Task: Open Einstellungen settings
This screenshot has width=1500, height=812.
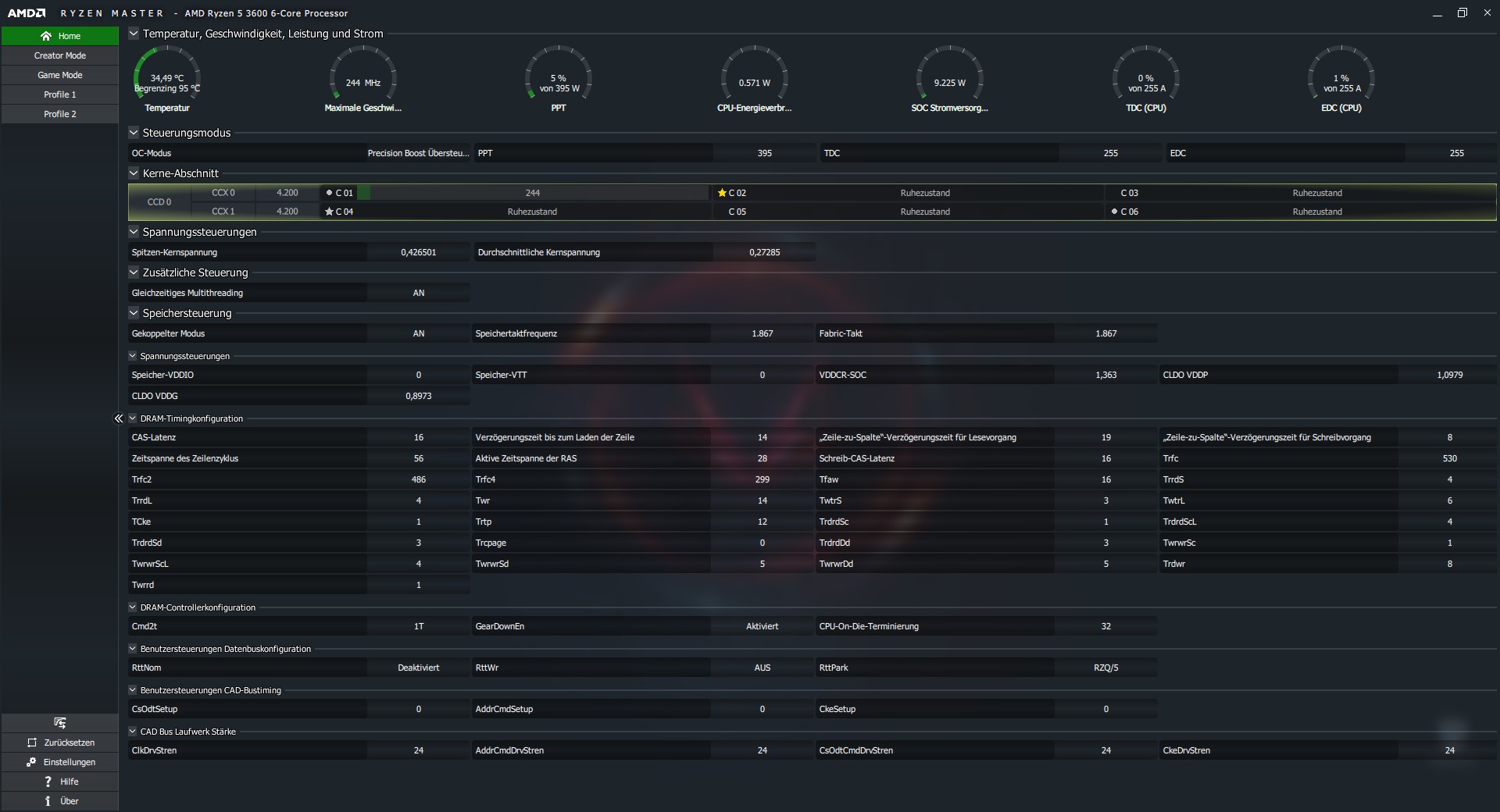Action: click(x=60, y=762)
